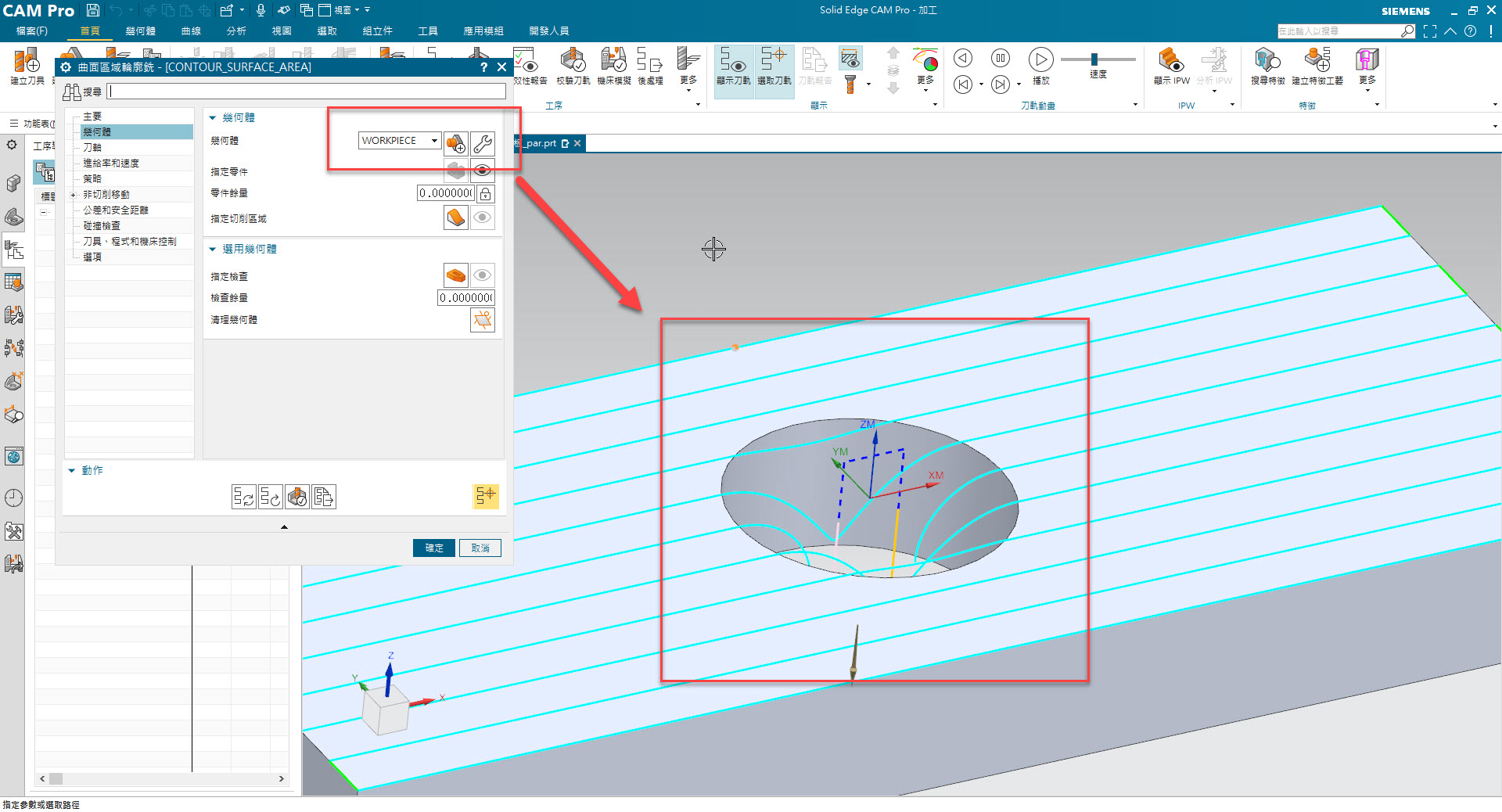Open the clock history icon in the left sidebar
Viewport: 1502px width, 812px height.
click(x=13, y=498)
